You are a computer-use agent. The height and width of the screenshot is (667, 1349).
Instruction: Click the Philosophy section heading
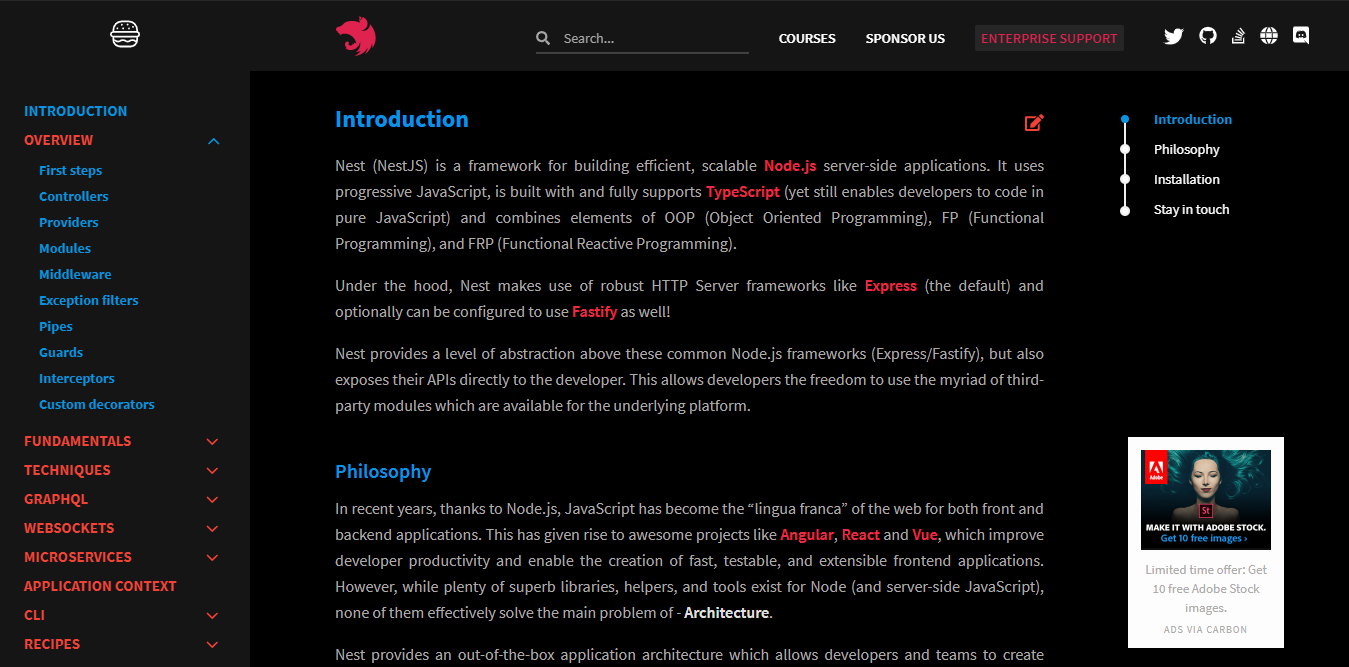[383, 472]
